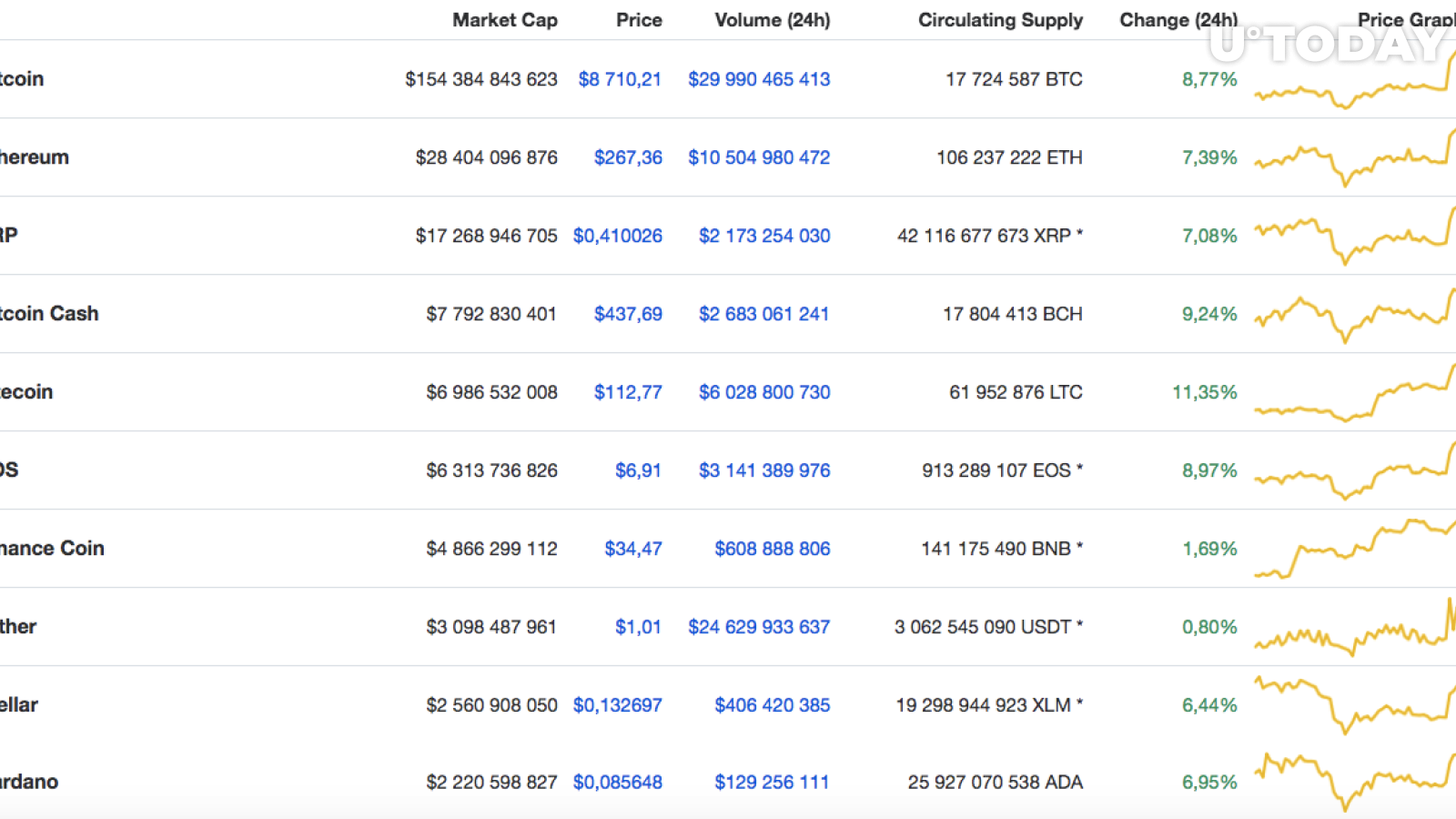Open Binance Coin volume link $608 888 806
1456x819 pixels.
(x=773, y=549)
